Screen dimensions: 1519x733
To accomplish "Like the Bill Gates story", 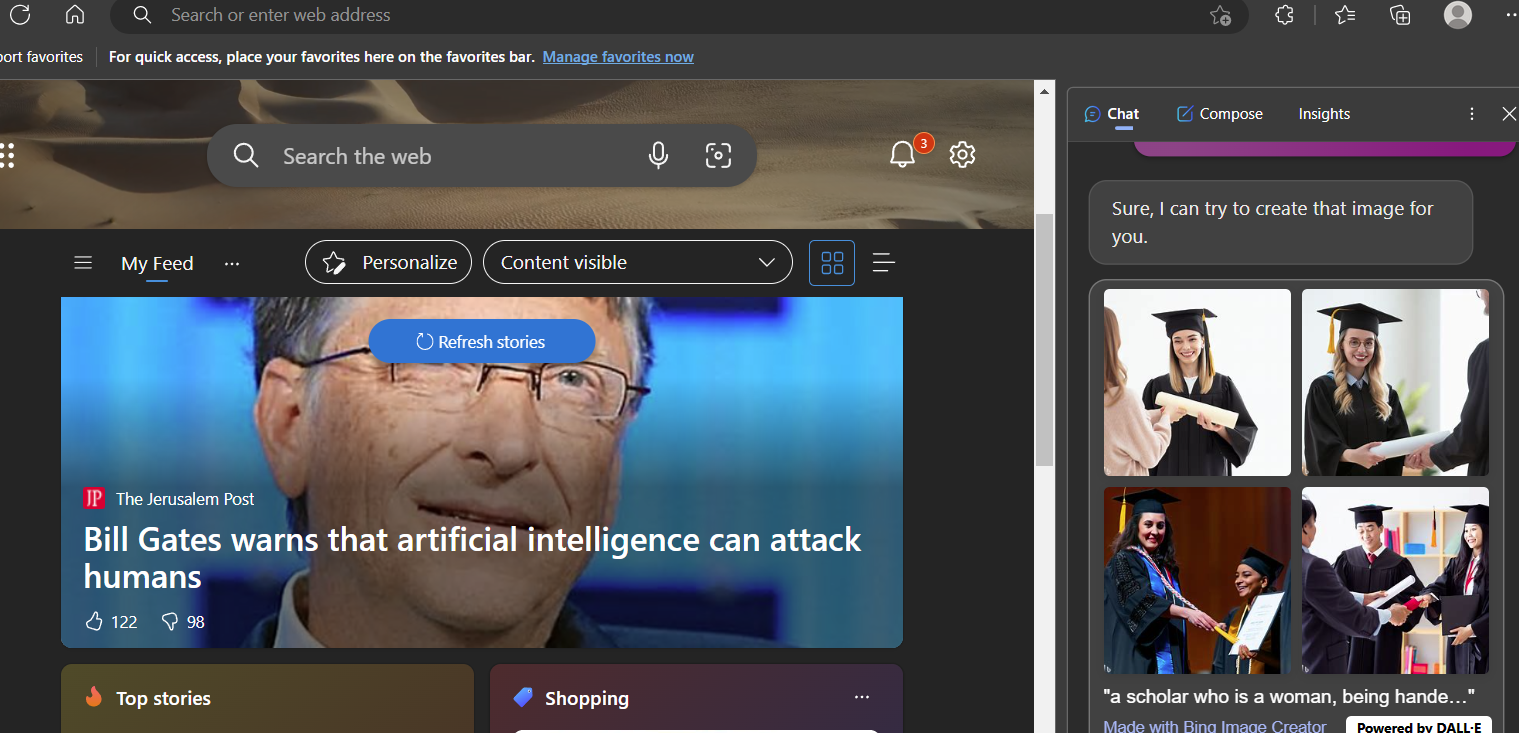I will (x=95, y=622).
